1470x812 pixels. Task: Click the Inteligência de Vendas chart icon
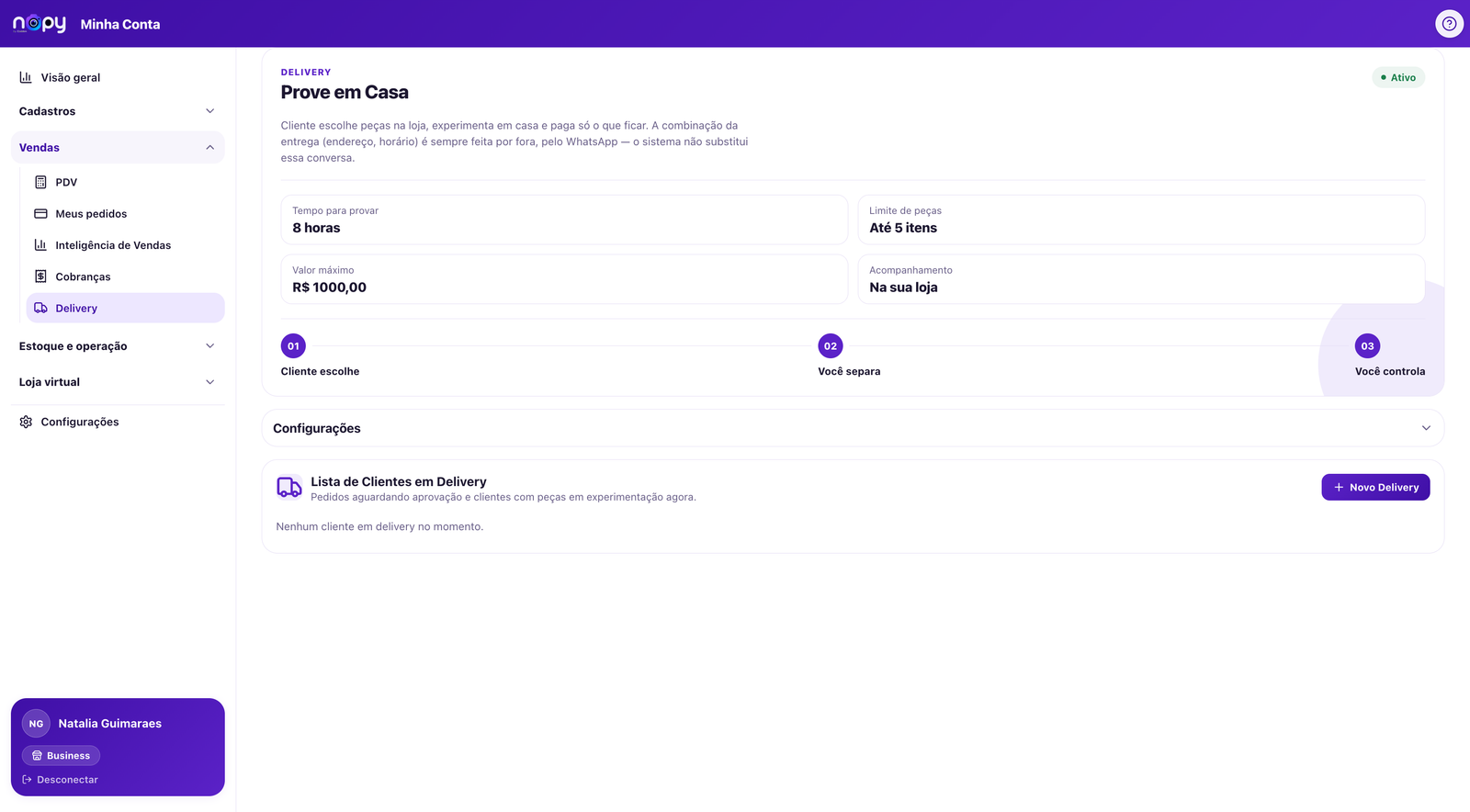click(40, 245)
